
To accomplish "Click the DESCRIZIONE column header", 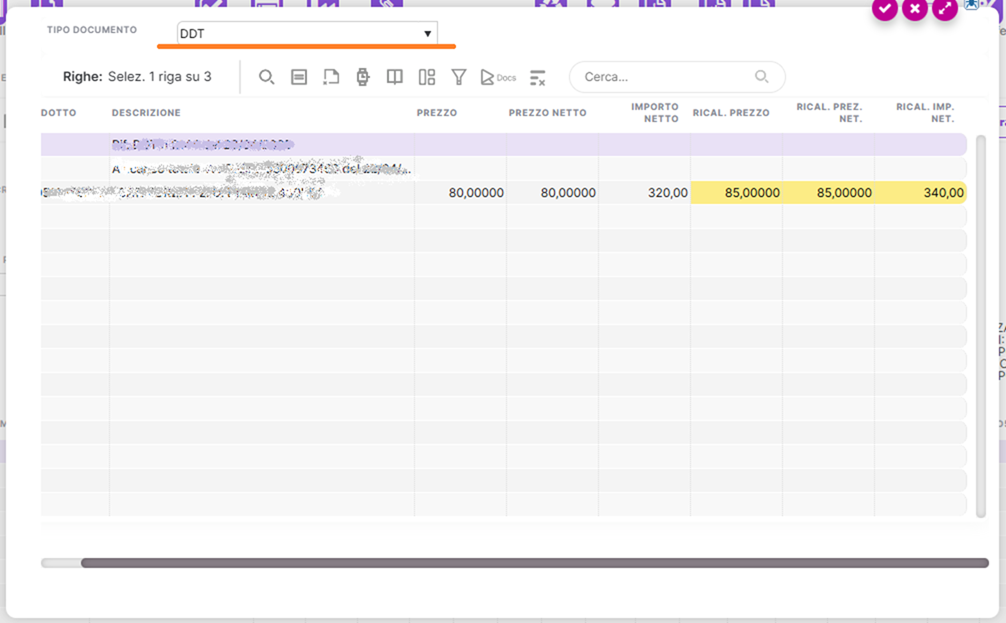I will [x=146, y=113].
